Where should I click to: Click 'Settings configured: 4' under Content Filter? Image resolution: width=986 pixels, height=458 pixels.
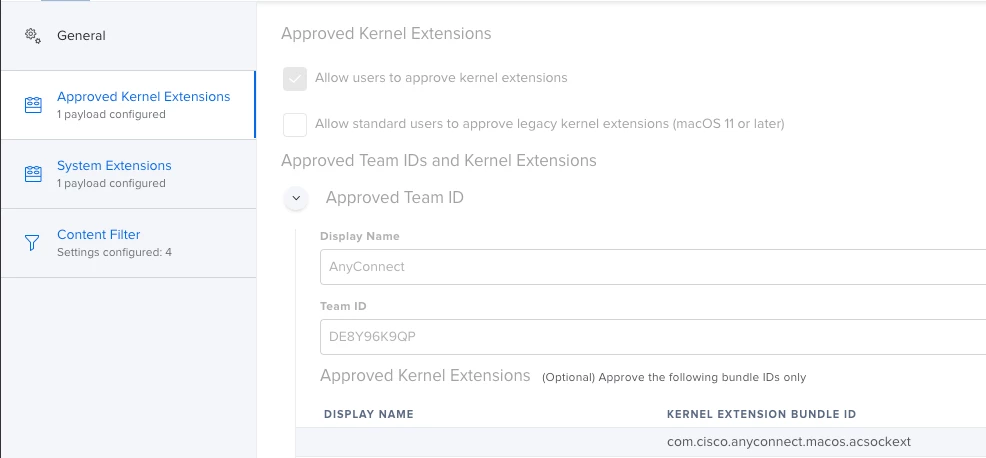[x=114, y=253]
